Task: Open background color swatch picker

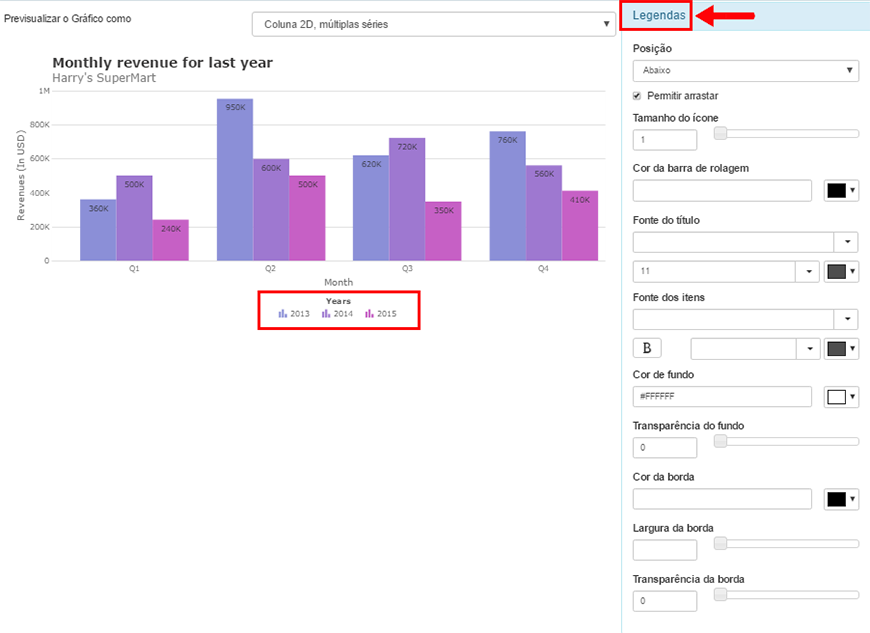Action: [841, 397]
